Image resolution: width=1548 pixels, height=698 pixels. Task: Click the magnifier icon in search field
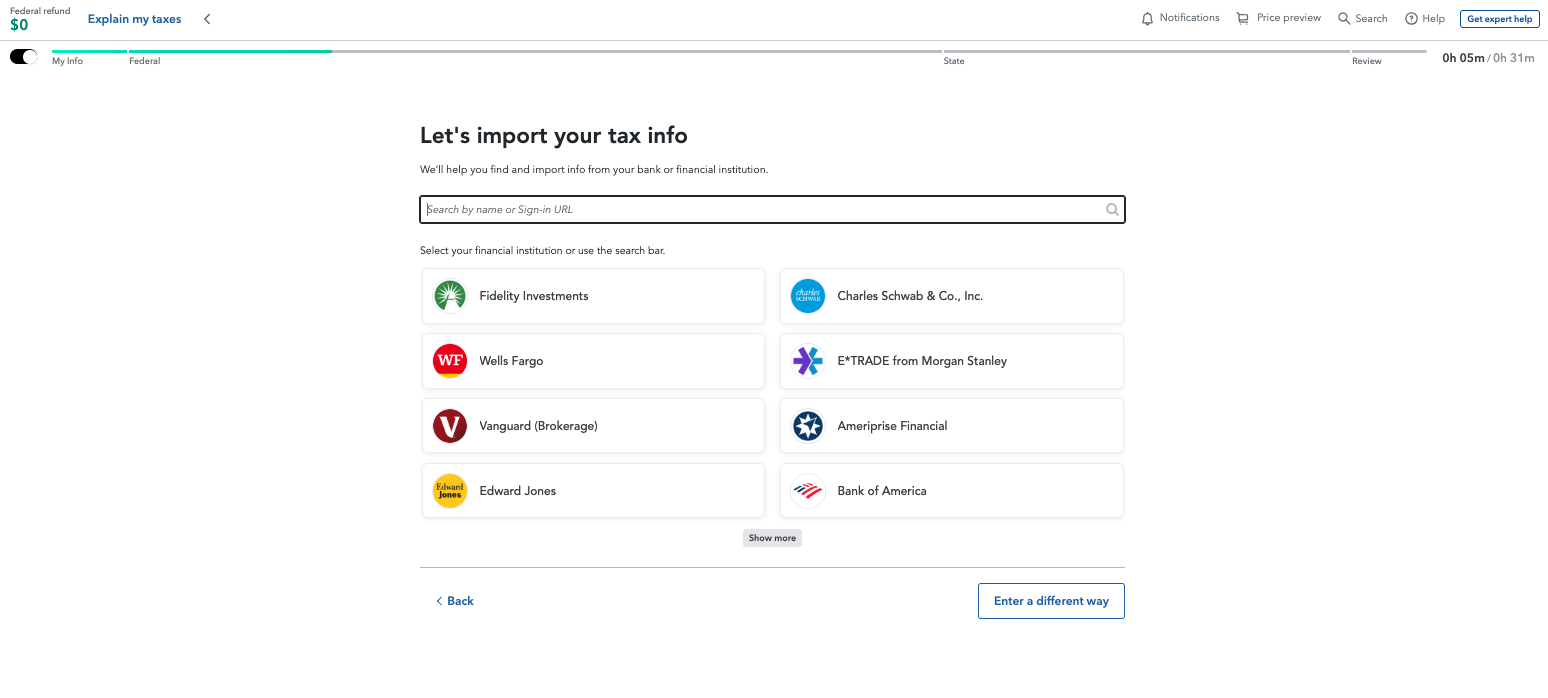click(x=1112, y=210)
